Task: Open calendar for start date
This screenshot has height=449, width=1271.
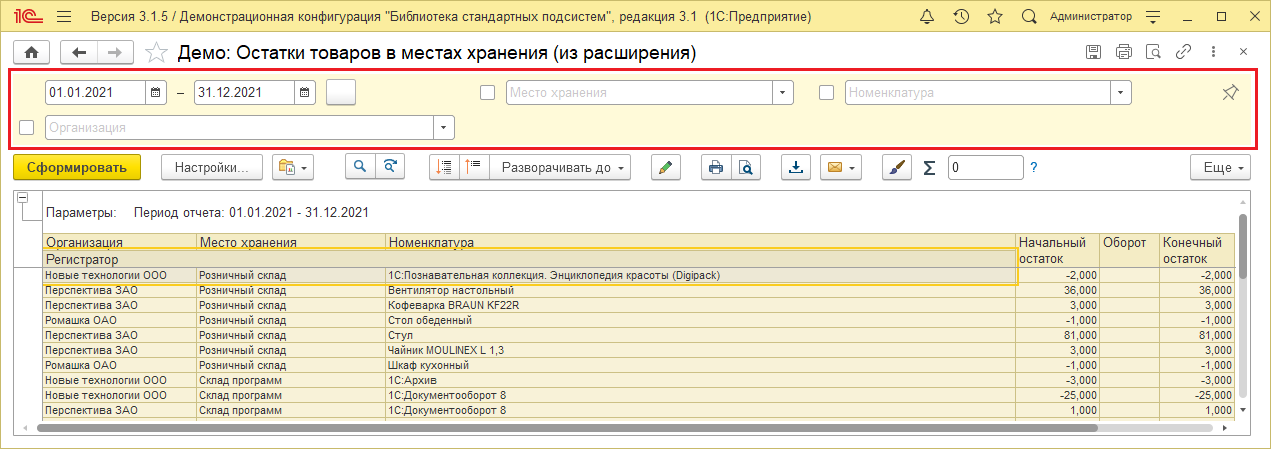Action: [x=156, y=92]
